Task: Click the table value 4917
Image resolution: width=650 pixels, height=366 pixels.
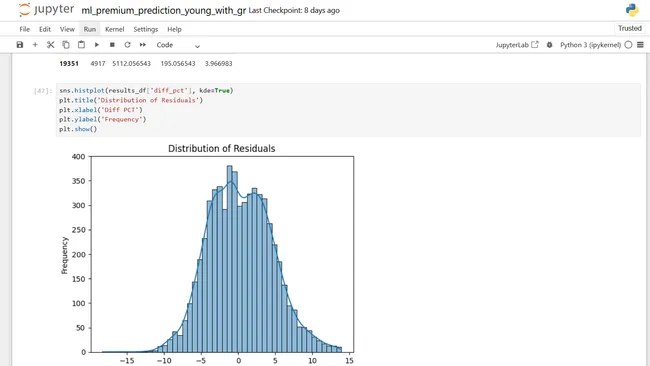Action: pos(98,63)
